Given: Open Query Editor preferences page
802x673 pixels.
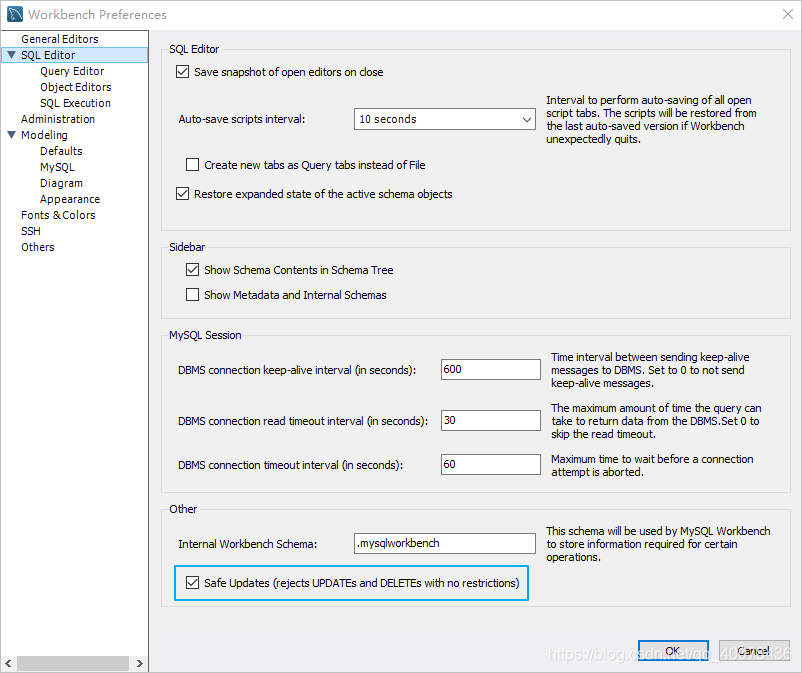Looking at the screenshot, I should pos(72,71).
